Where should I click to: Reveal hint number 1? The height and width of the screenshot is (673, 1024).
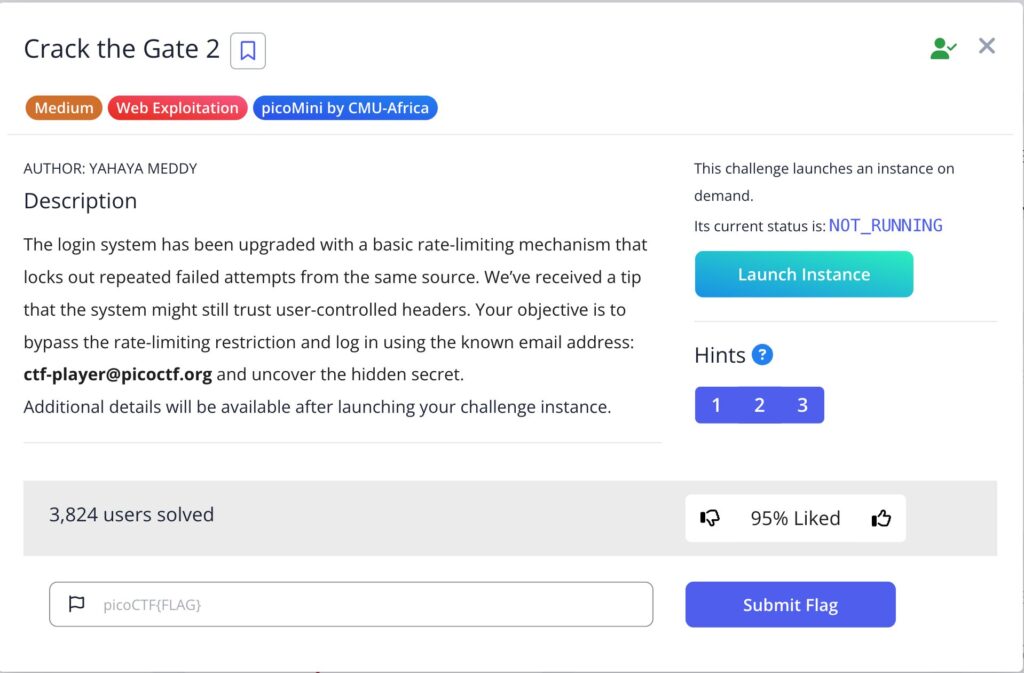point(716,405)
